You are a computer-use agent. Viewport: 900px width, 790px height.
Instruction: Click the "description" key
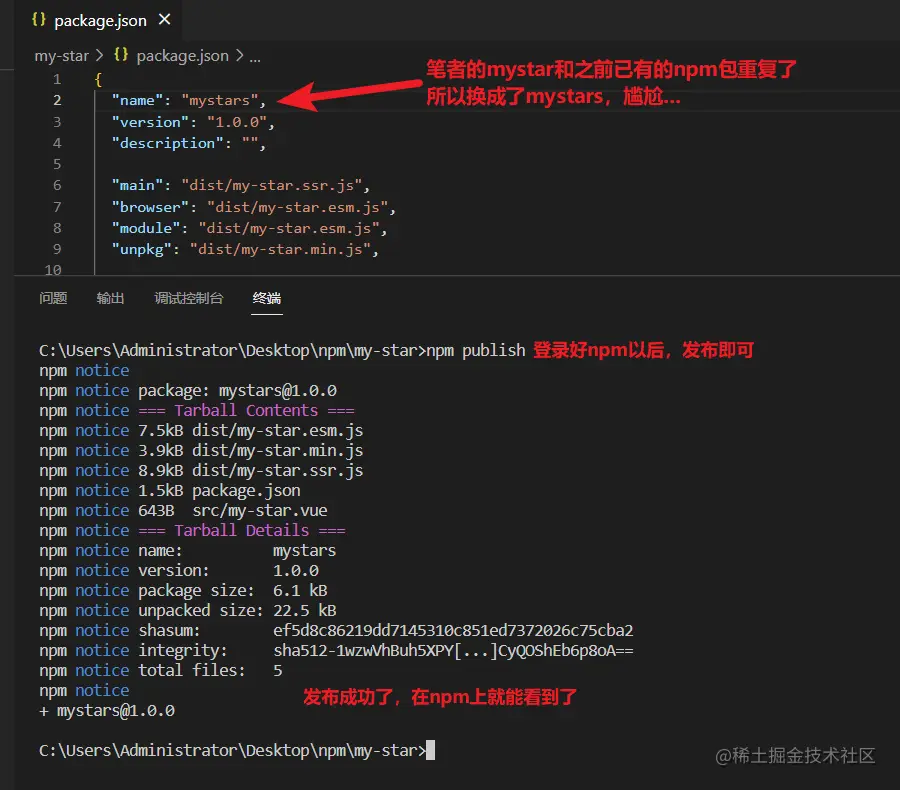pos(167,143)
